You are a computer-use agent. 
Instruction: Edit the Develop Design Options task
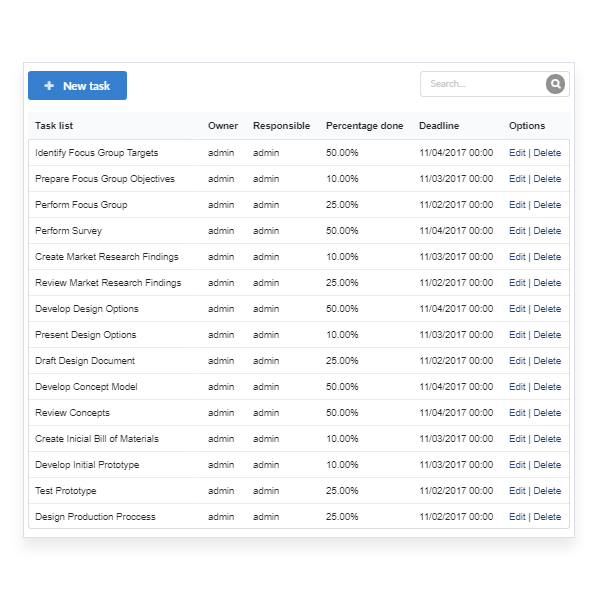click(517, 309)
